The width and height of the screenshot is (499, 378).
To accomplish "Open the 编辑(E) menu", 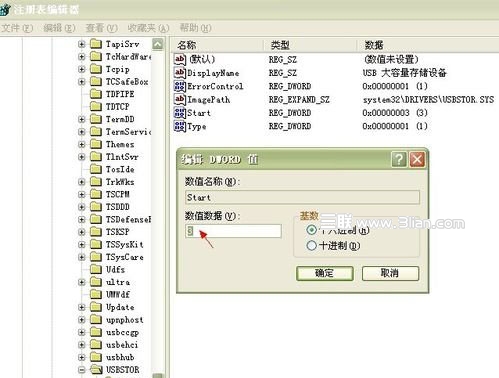I will pos(60,28).
